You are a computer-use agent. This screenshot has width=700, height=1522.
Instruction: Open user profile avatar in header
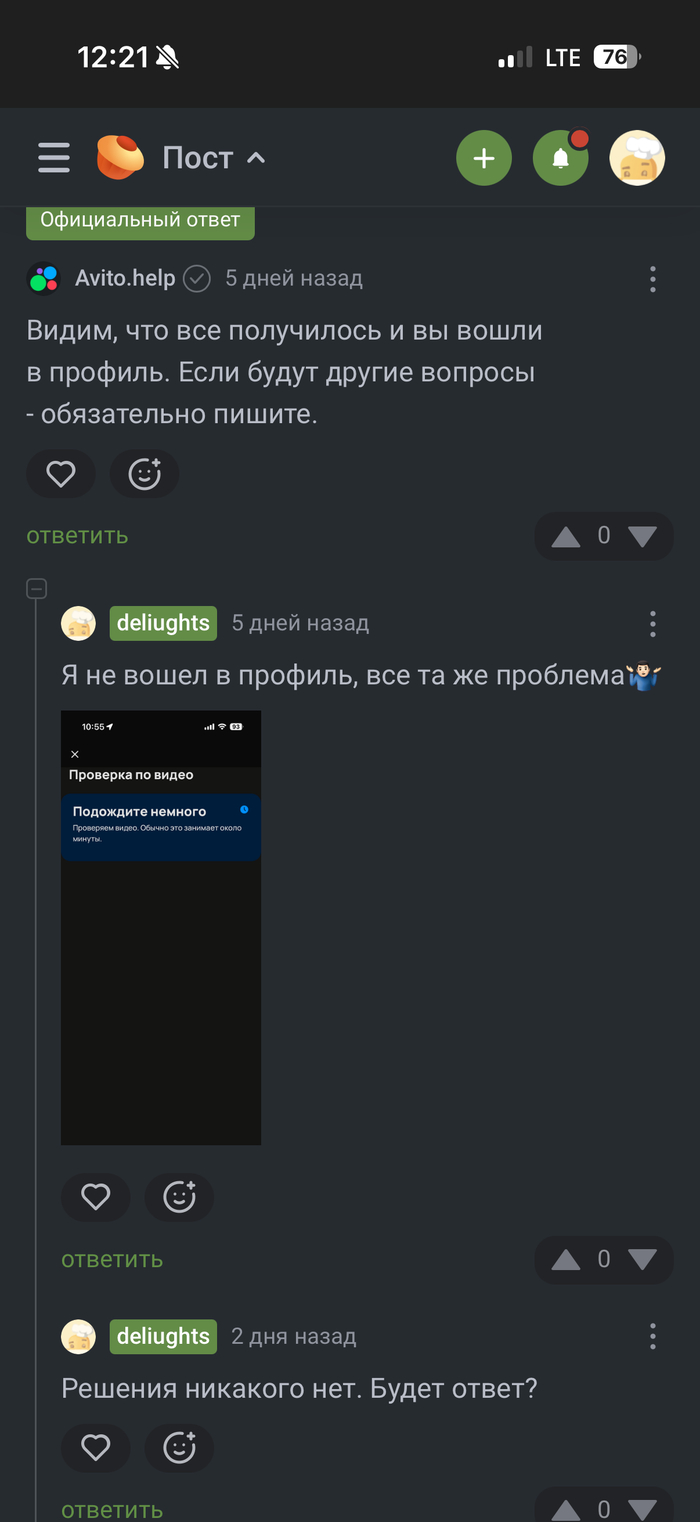pos(637,158)
